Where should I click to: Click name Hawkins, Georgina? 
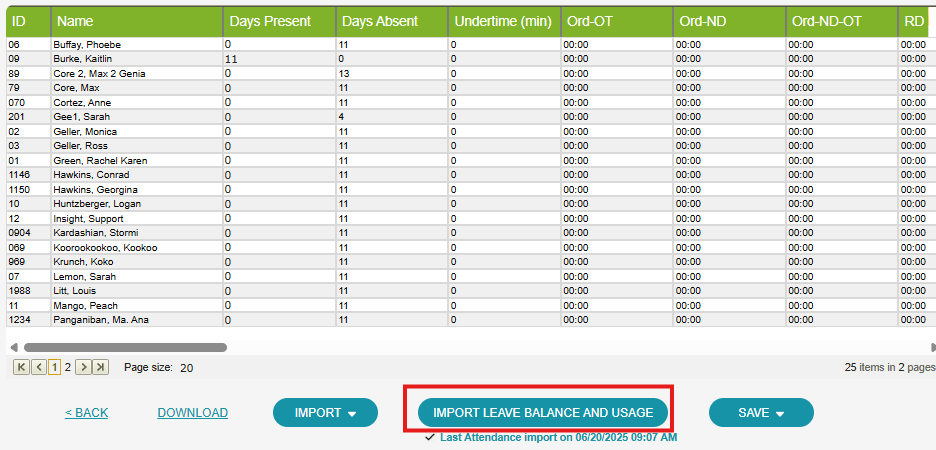(95, 190)
